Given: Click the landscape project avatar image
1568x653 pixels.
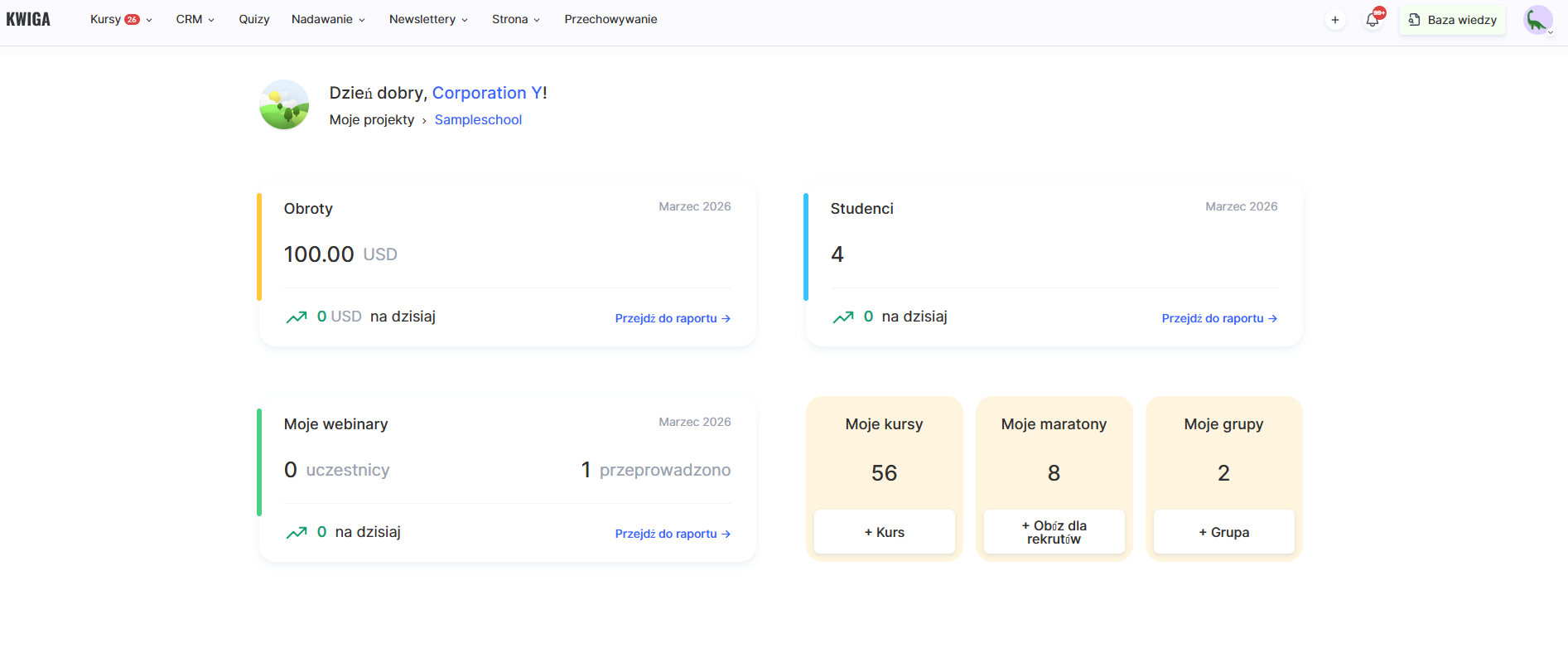Looking at the screenshot, I should (284, 104).
